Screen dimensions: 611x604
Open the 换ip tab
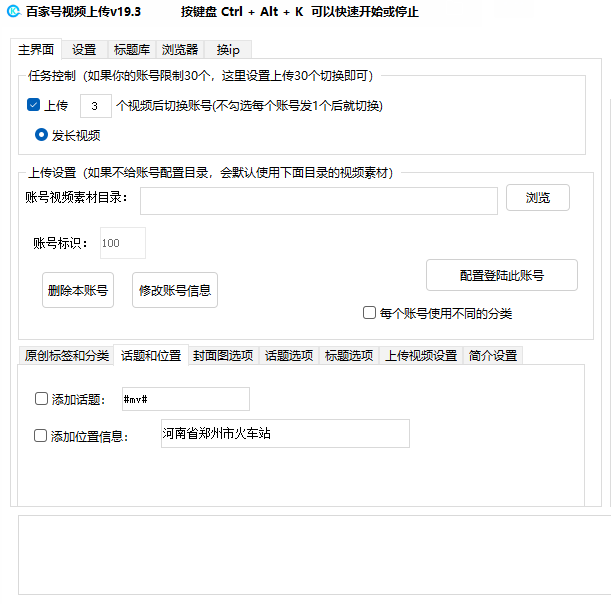[x=228, y=50]
